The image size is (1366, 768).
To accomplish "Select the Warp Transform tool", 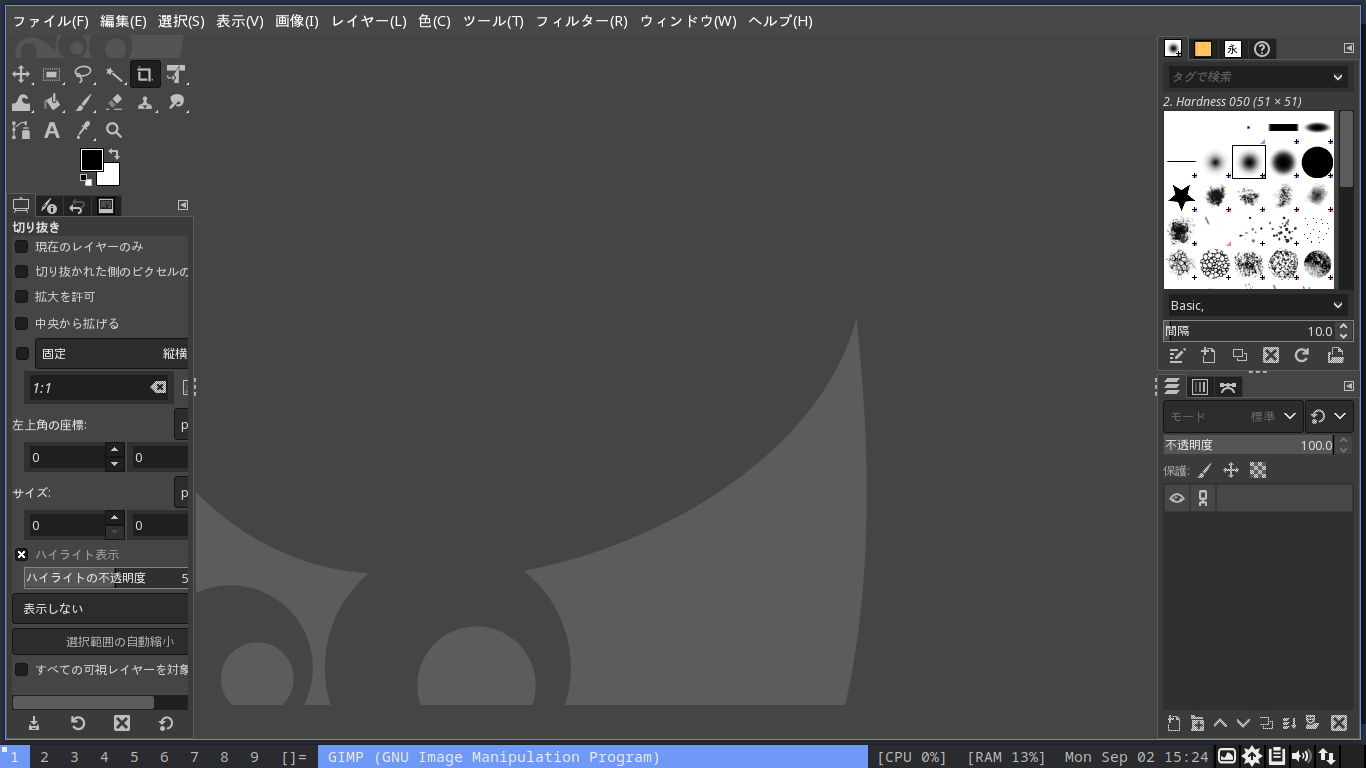I will click(x=21, y=102).
